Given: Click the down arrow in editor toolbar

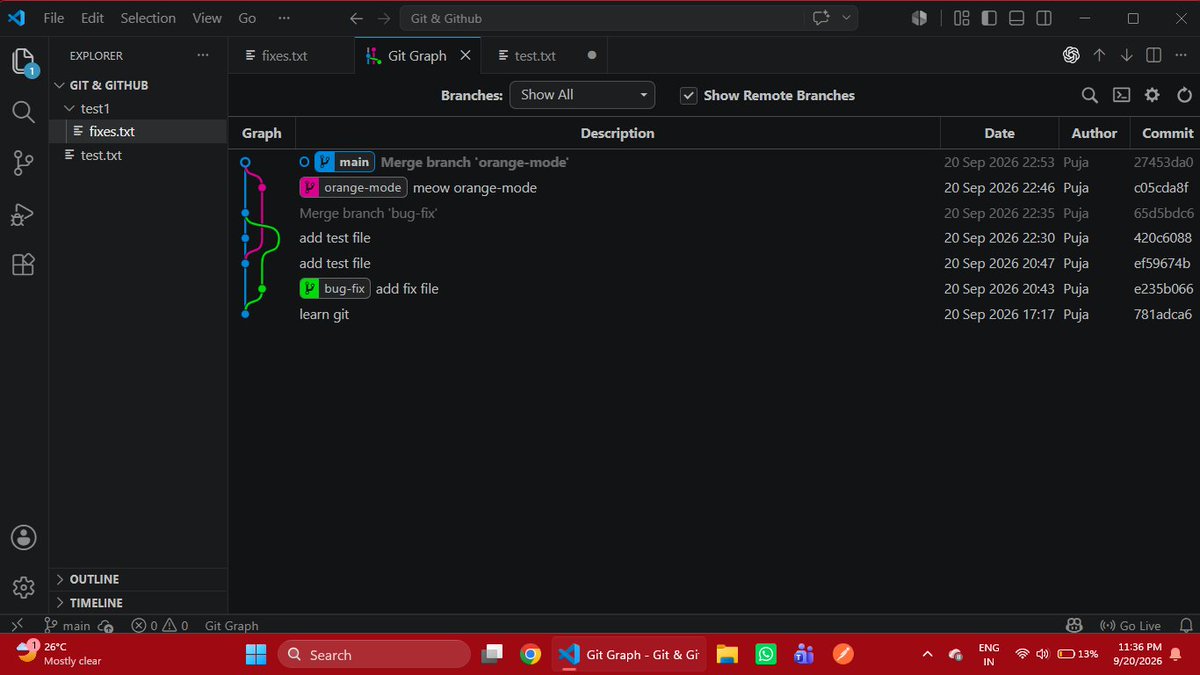Looking at the screenshot, I should [x=1127, y=55].
